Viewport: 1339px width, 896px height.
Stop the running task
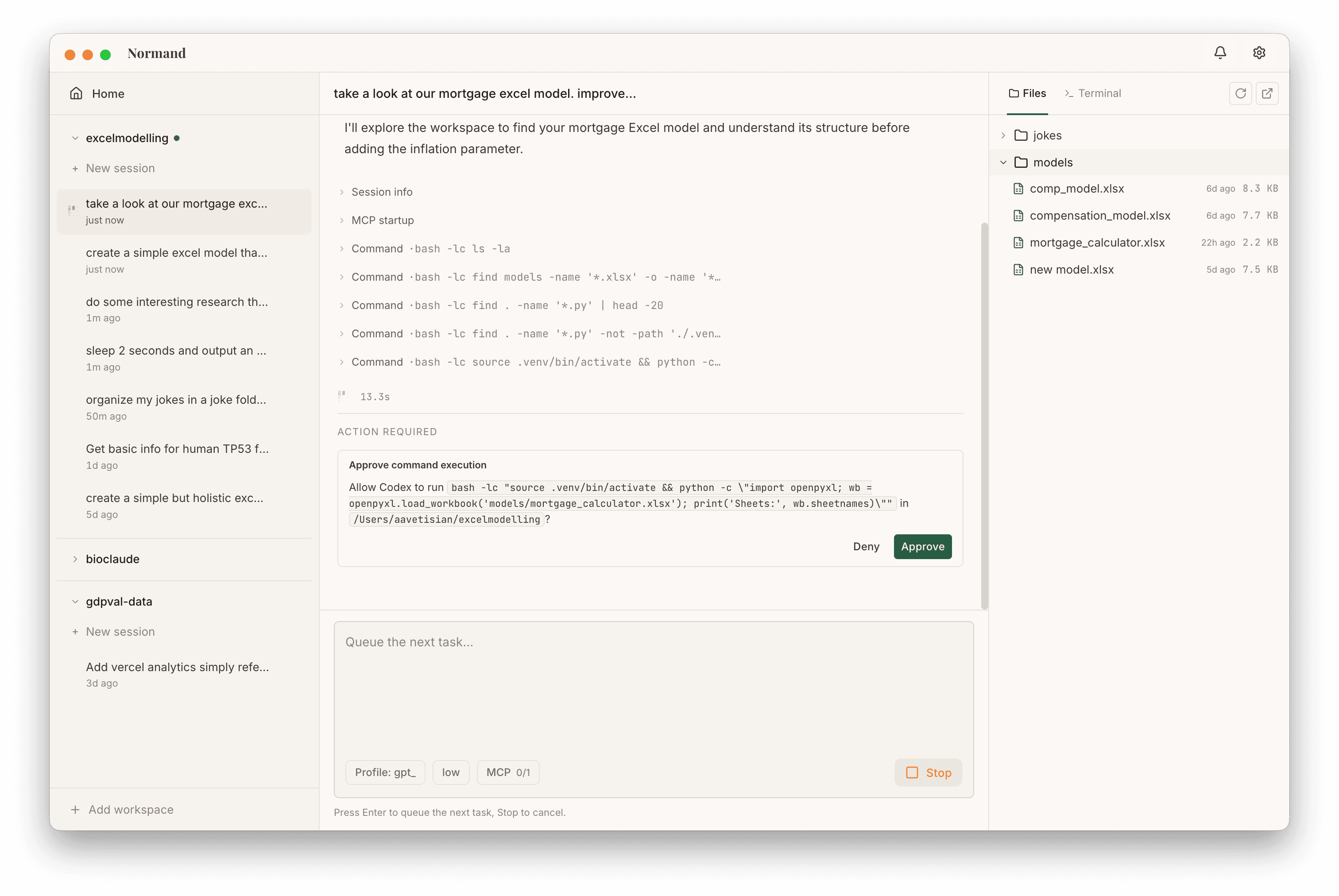(x=928, y=772)
